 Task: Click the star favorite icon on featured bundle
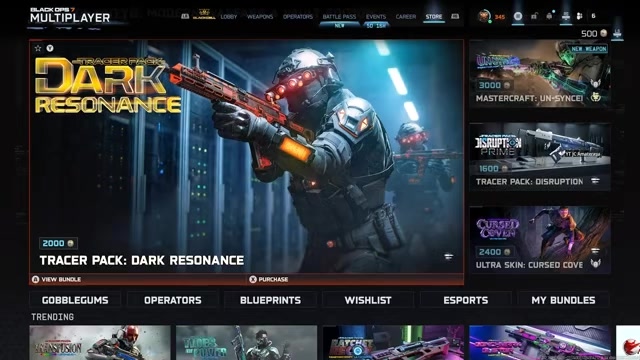[x=38, y=48]
